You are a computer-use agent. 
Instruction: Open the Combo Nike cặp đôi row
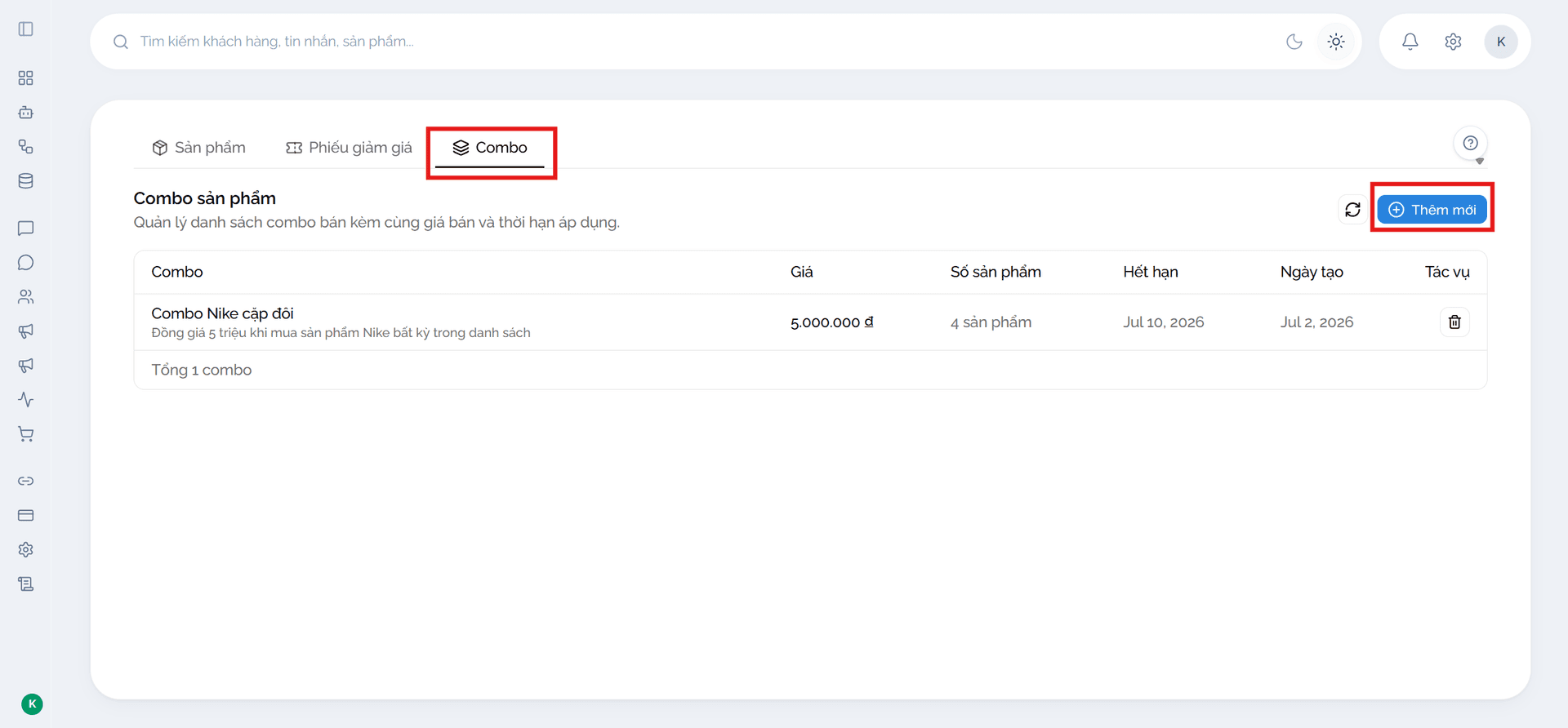(x=810, y=322)
